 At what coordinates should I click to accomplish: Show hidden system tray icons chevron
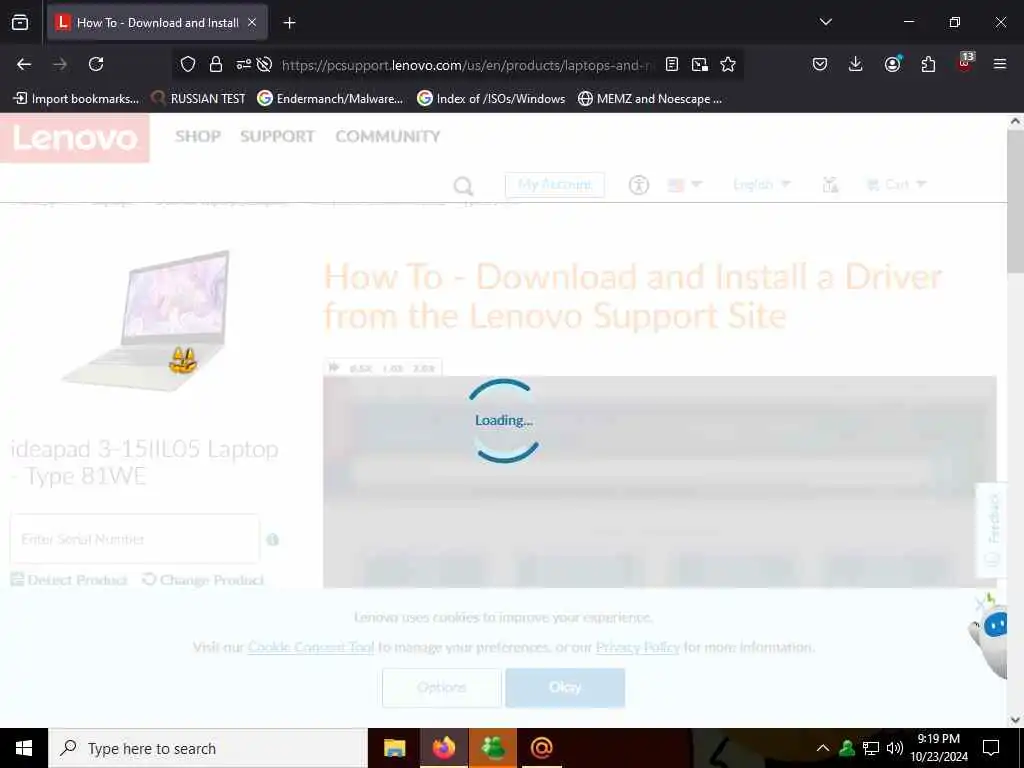coord(823,748)
